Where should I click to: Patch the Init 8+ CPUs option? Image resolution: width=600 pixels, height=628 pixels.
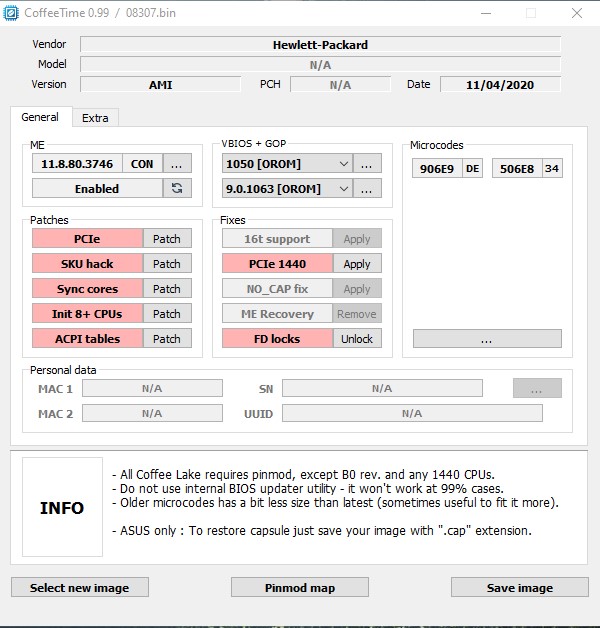click(167, 314)
